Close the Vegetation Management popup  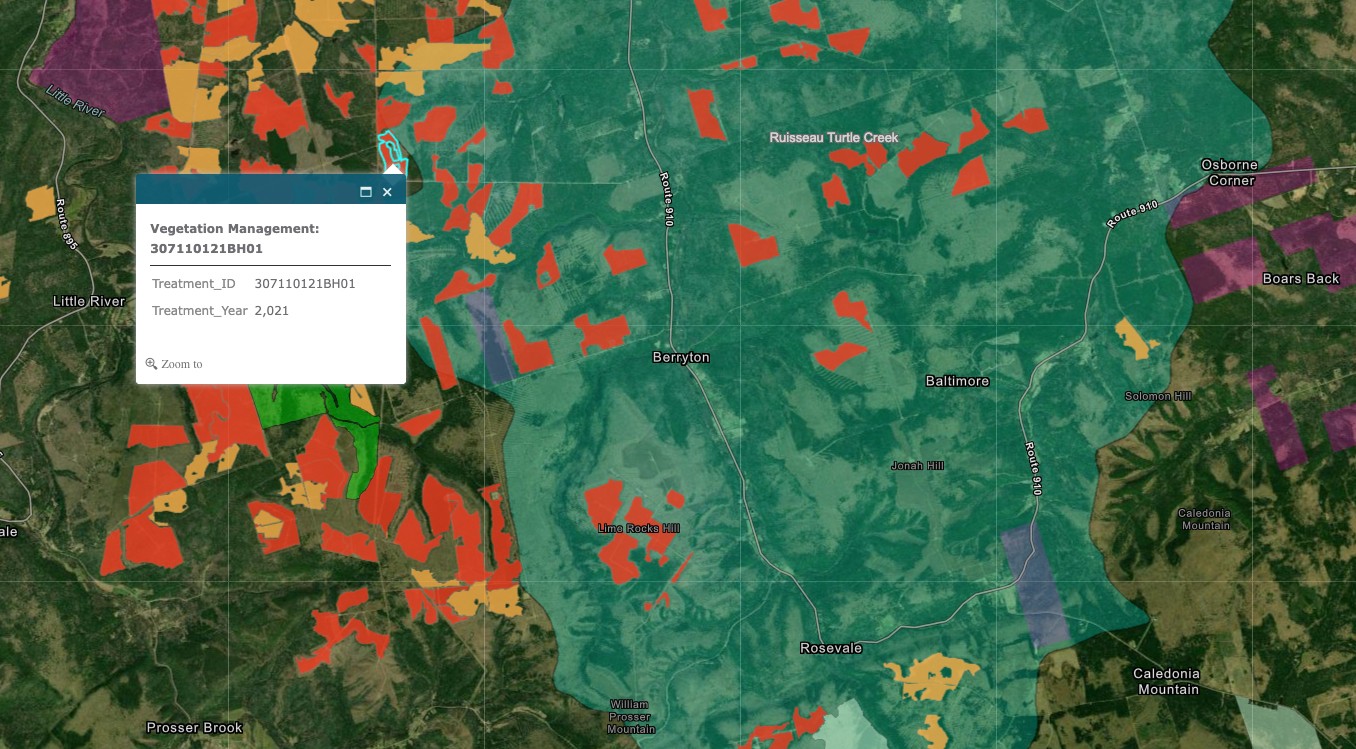click(387, 192)
